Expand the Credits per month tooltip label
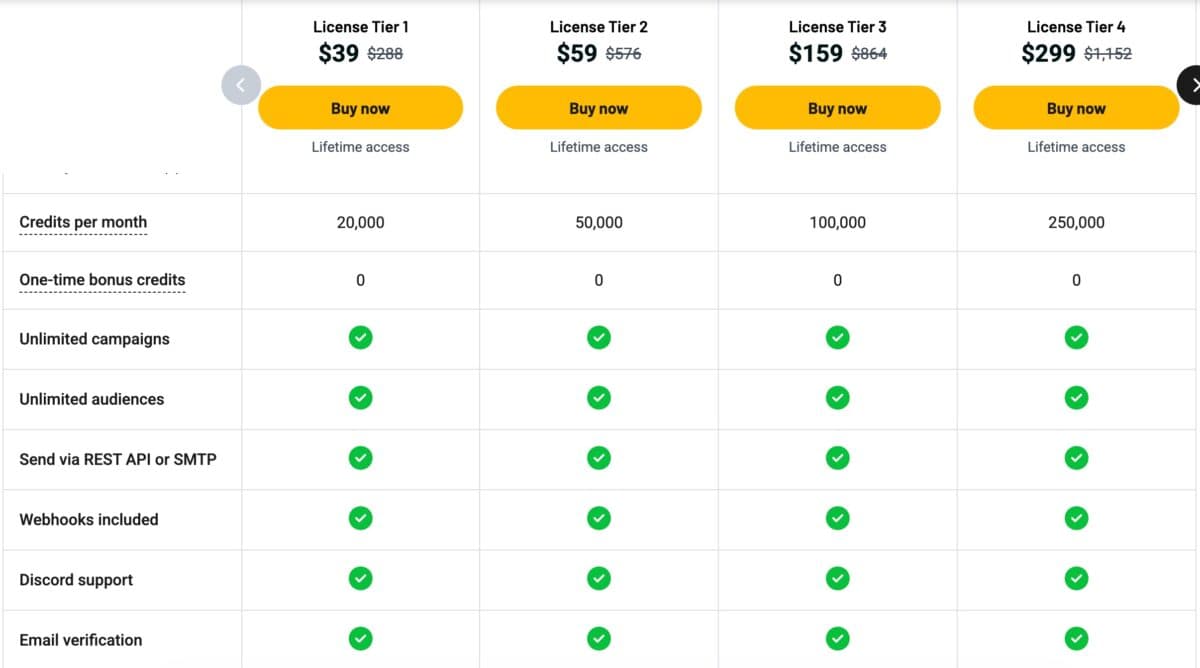 click(x=83, y=222)
